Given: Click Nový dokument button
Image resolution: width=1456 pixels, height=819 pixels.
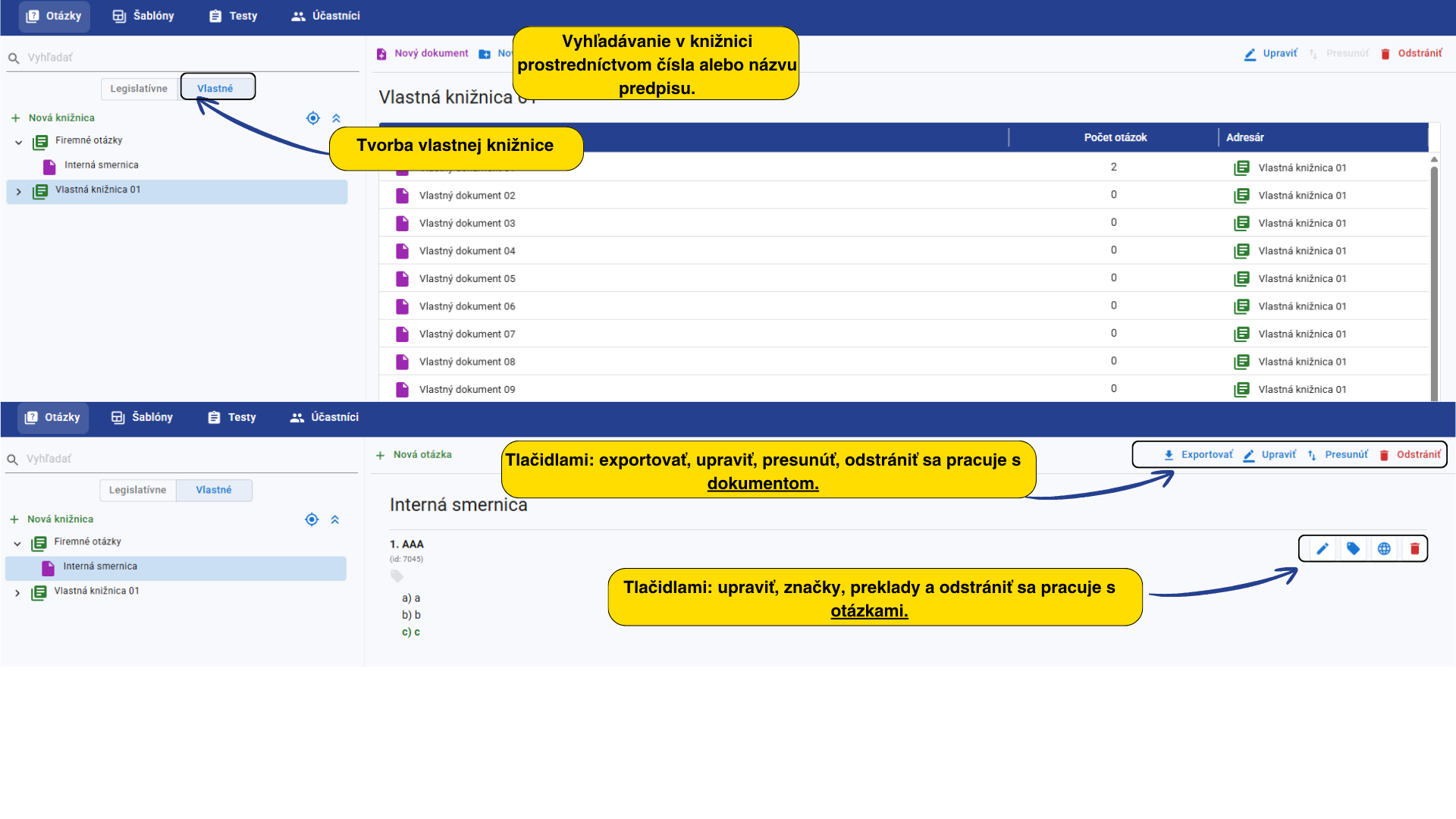Looking at the screenshot, I should click(x=423, y=54).
